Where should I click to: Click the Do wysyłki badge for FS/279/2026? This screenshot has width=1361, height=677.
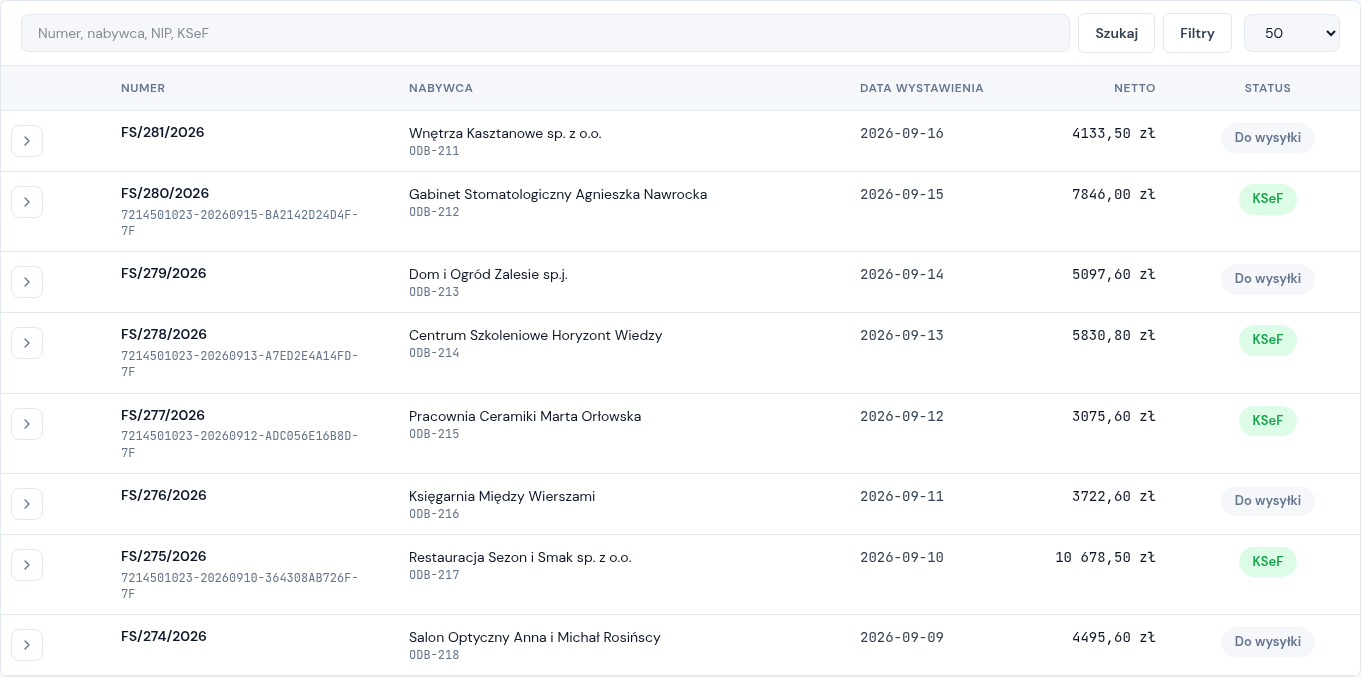point(1268,279)
